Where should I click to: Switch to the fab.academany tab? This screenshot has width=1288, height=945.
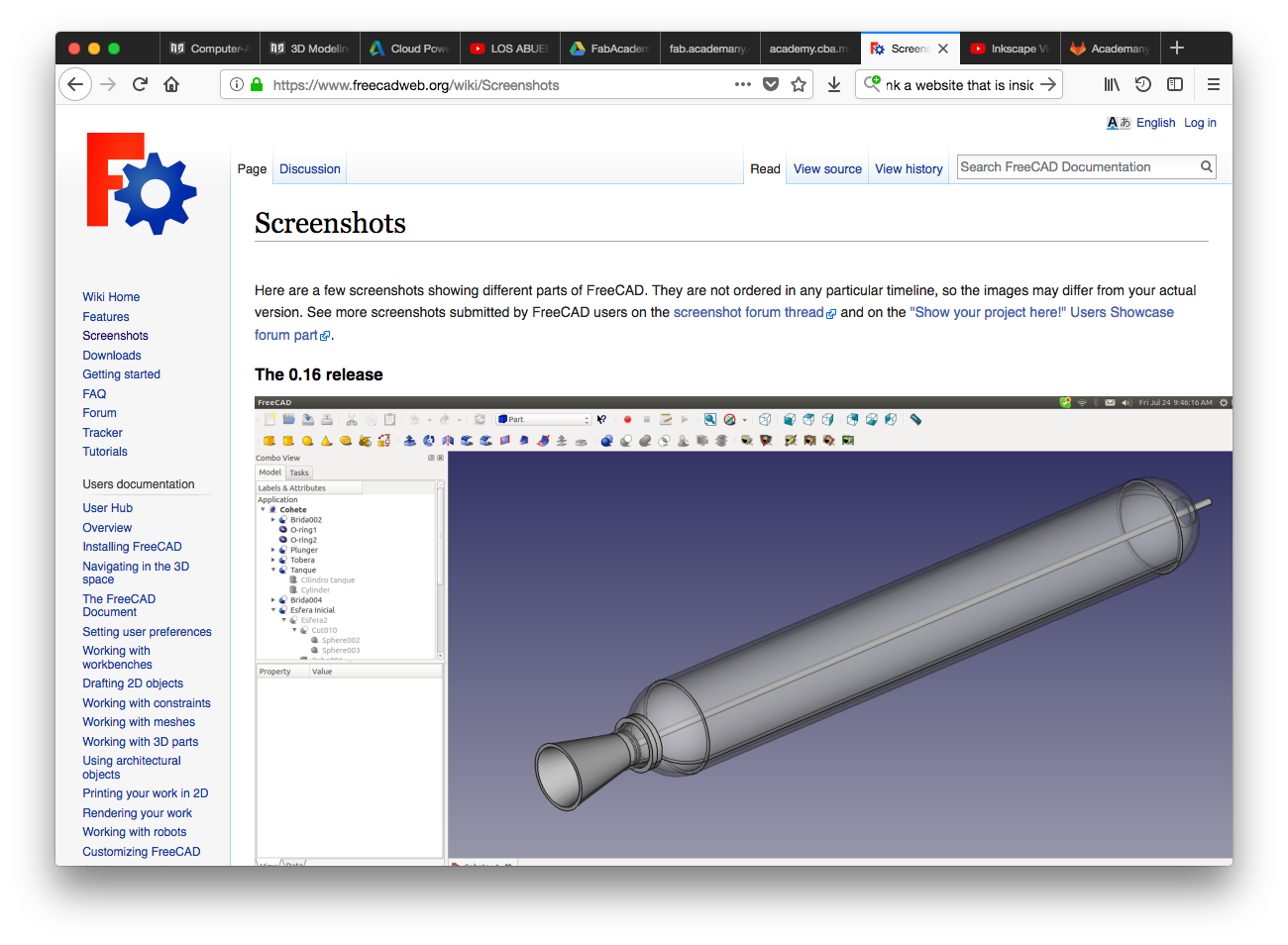pos(709,49)
